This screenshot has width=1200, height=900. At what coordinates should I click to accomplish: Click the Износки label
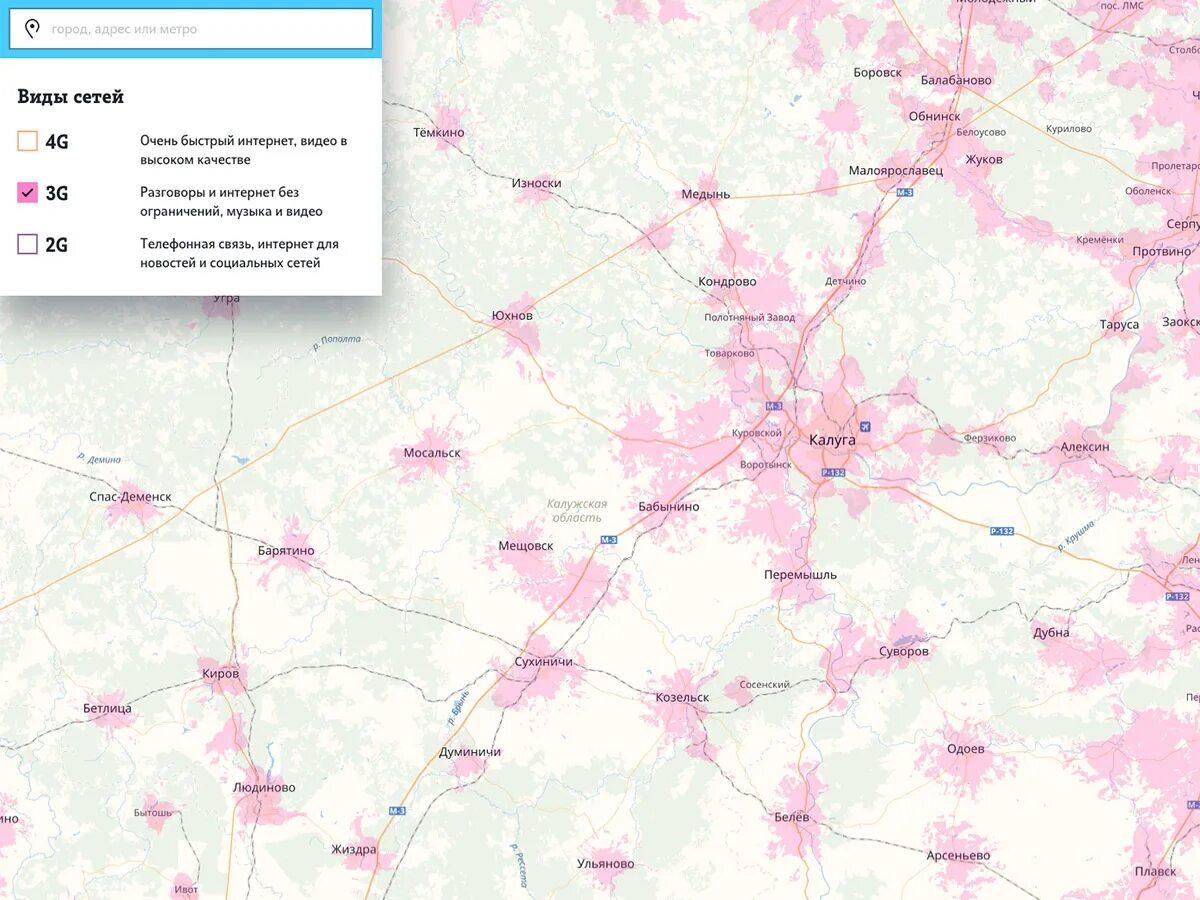[x=537, y=184]
